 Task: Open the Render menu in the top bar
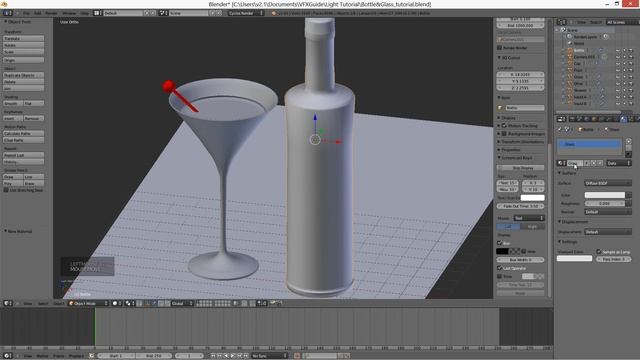click(51, 13)
